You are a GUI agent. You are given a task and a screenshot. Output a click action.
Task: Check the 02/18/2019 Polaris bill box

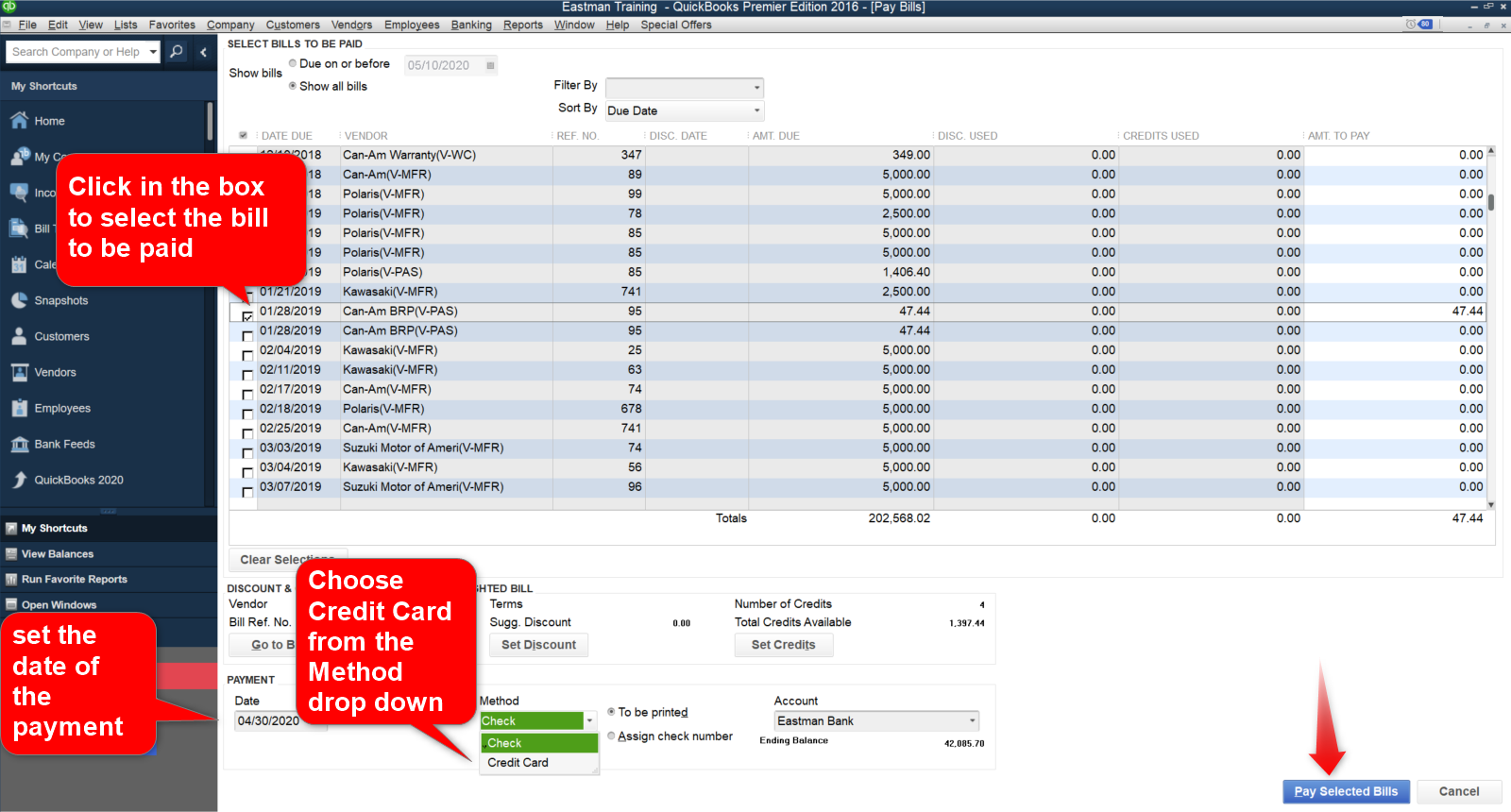point(247,414)
